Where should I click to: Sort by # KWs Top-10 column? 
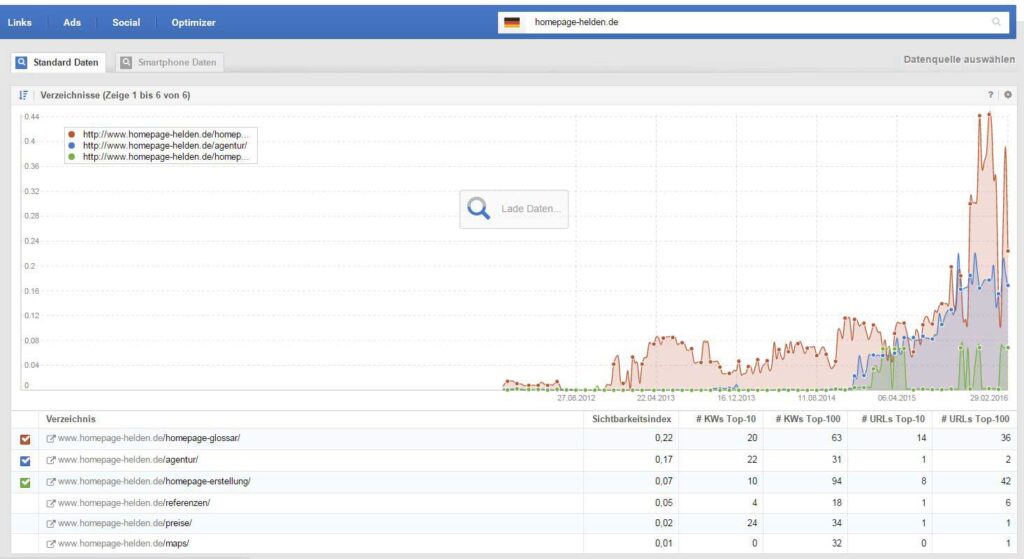(x=726, y=419)
